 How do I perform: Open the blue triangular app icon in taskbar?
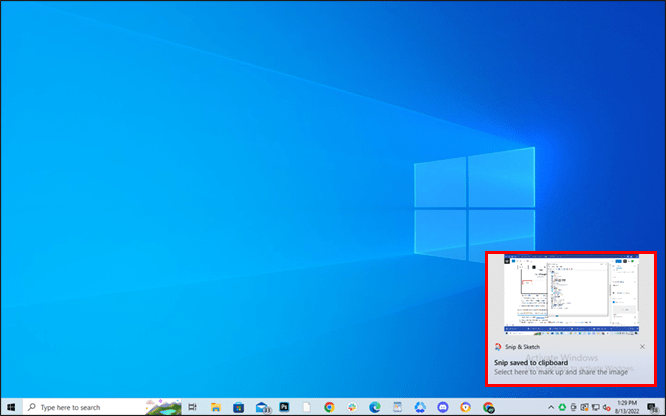pos(420,407)
